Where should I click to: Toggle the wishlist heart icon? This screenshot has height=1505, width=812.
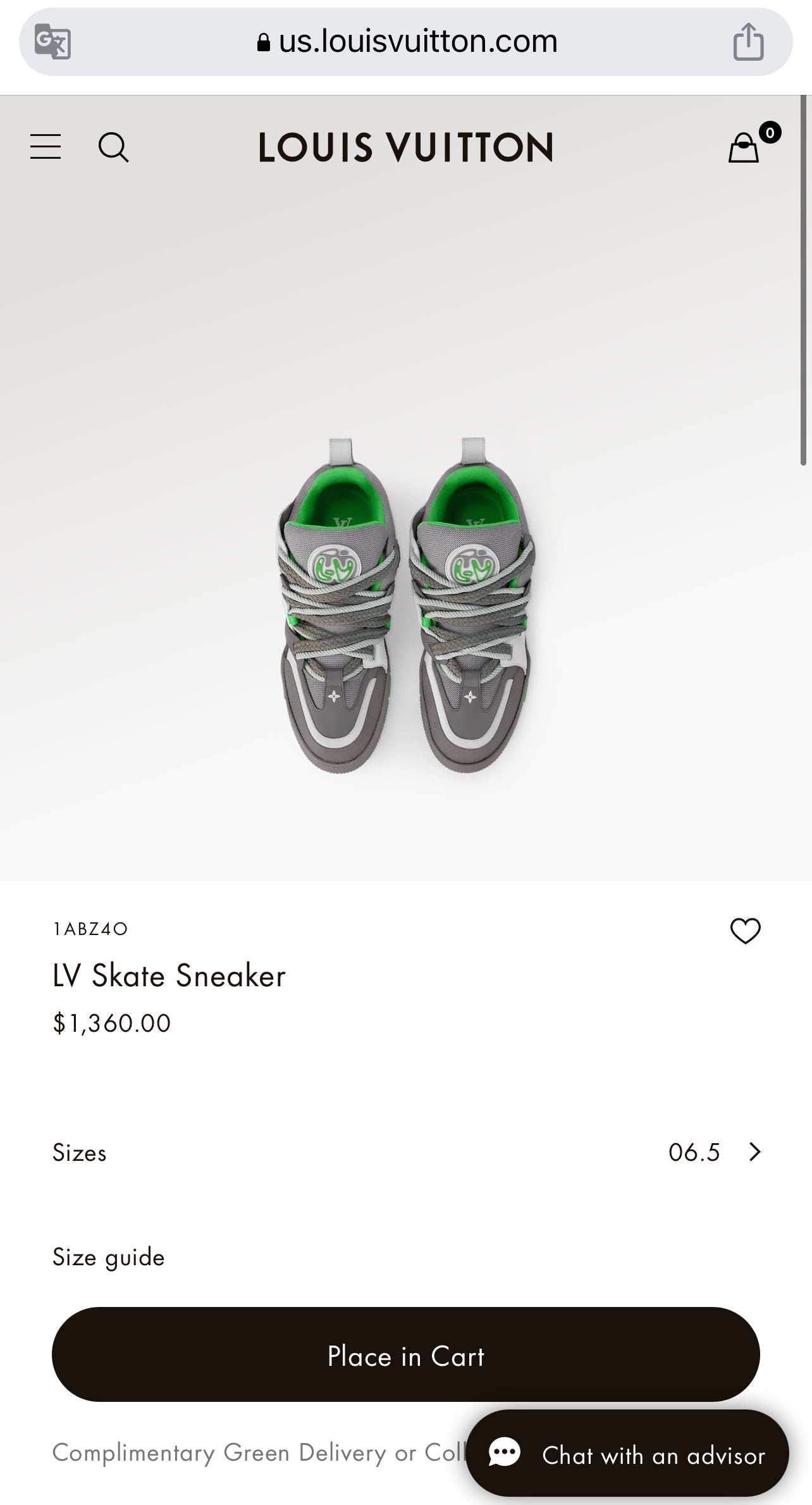[x=745, y=931]
